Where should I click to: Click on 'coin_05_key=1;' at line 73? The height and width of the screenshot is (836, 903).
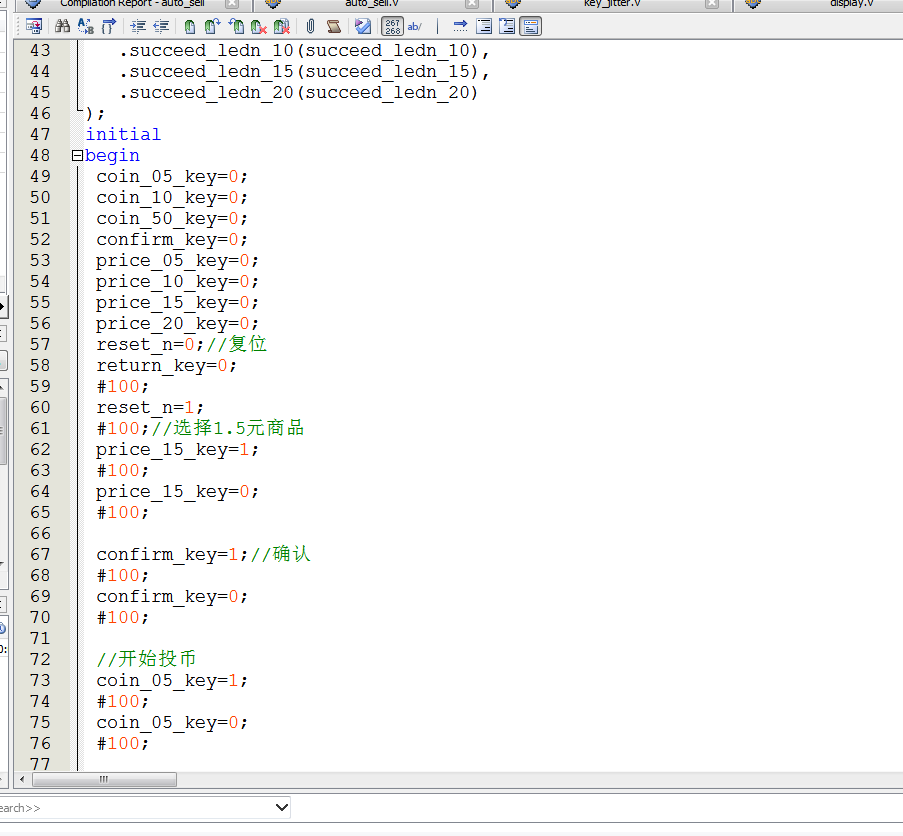[172, 681]
